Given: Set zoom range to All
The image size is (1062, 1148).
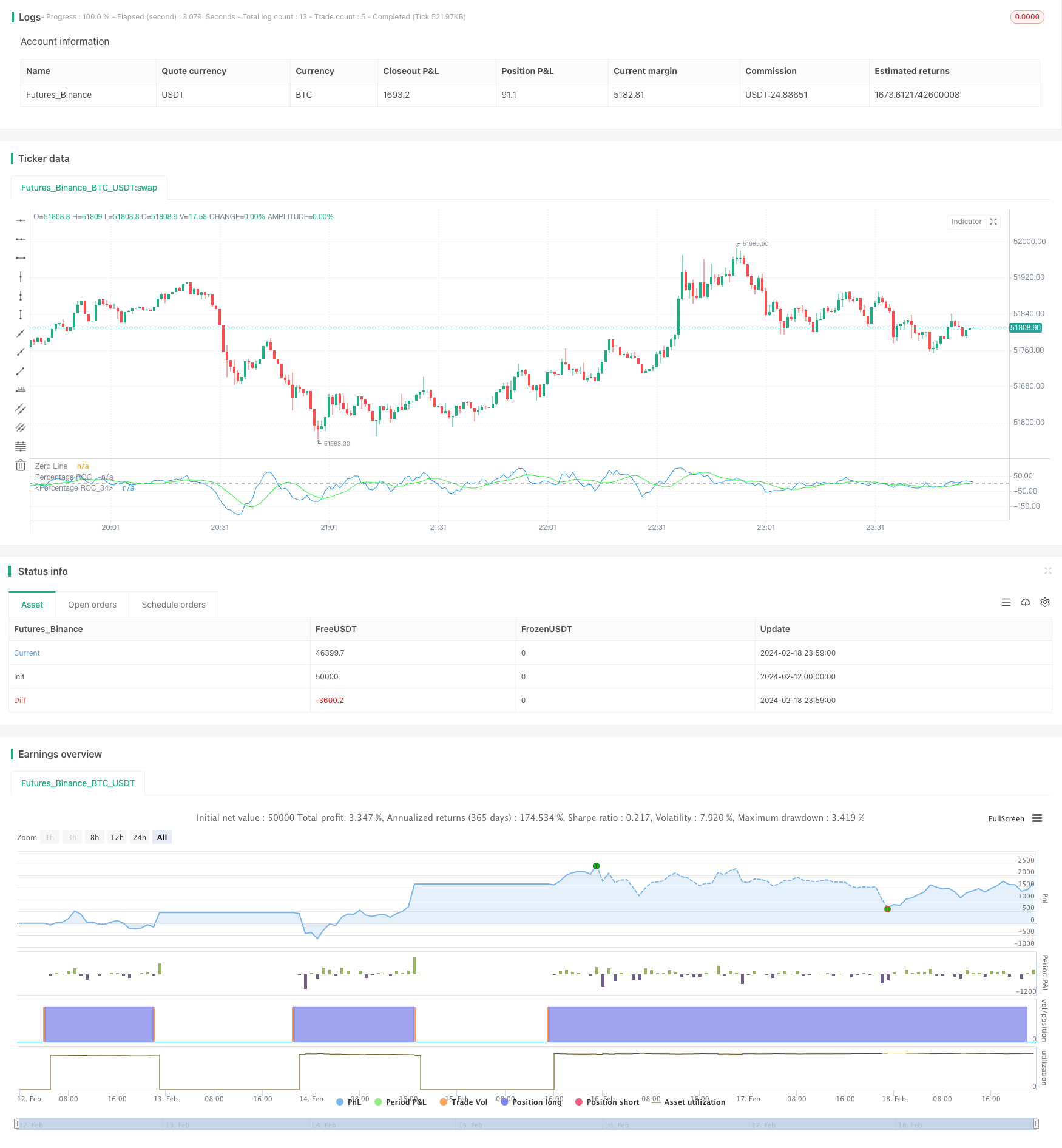Looking at the screenshot, I should pos(162,837).
